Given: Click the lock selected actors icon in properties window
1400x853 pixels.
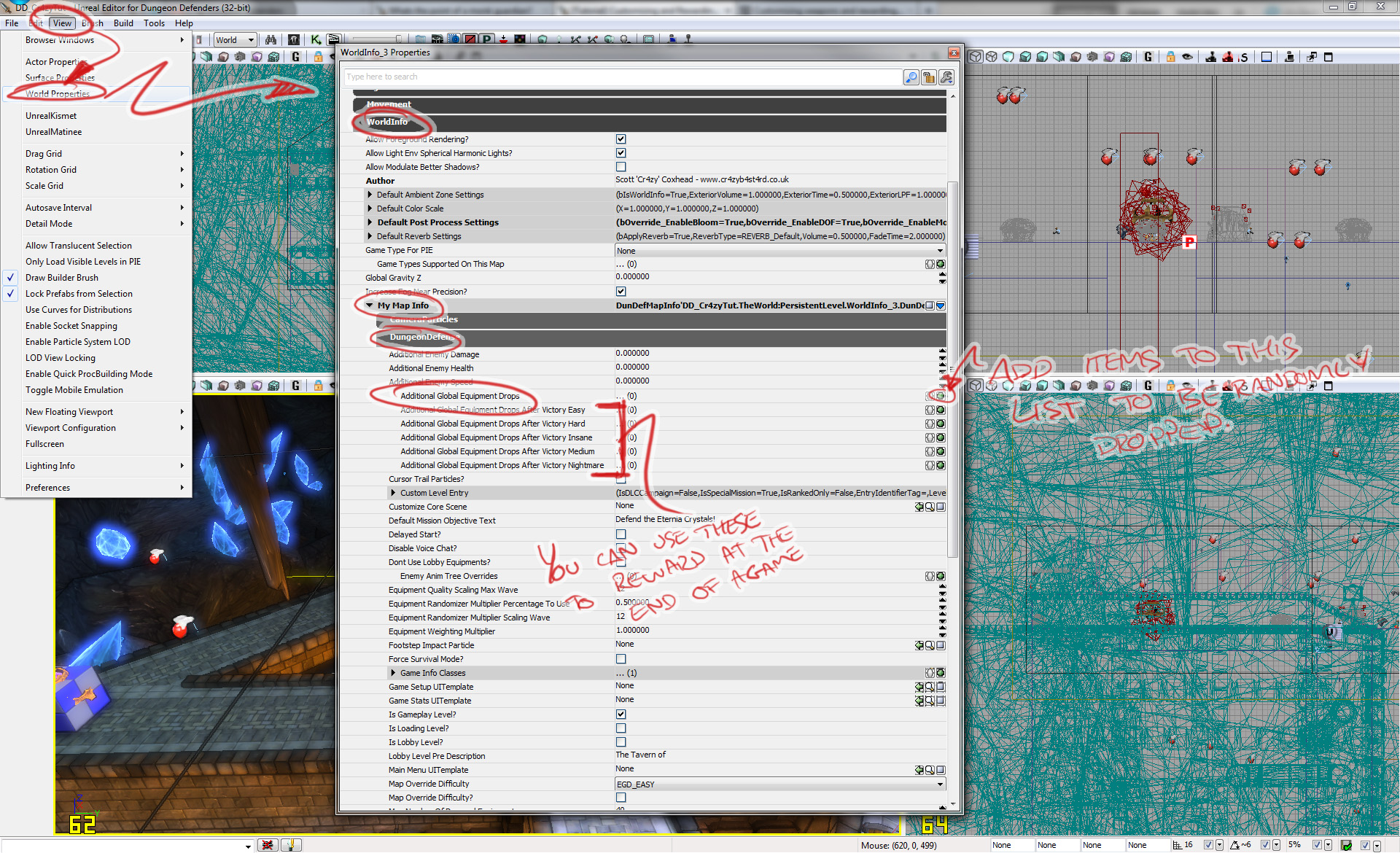Looking at the screenshot, I should pyautogui.click(x=928, y=77).
